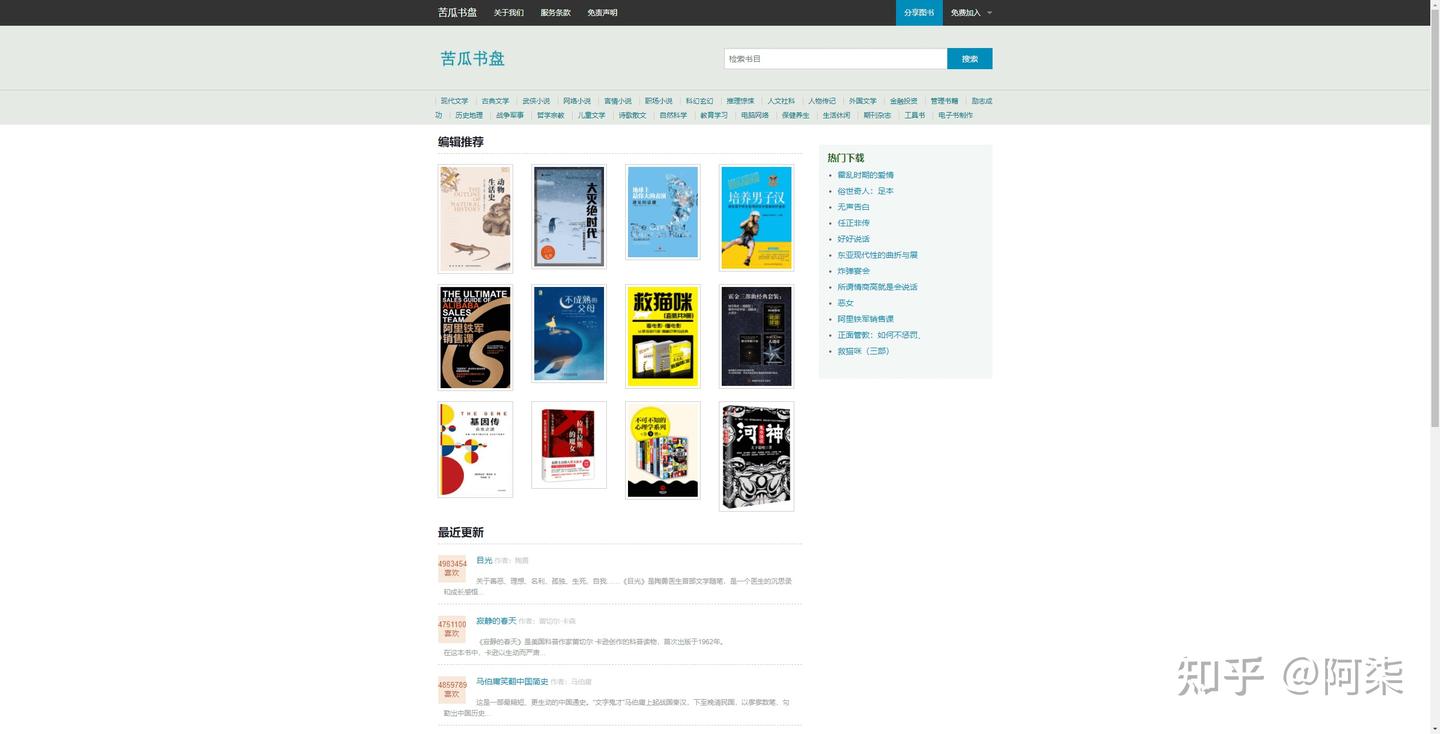1440x734 pixels.
Task: Browse the 网络小说 category
Action: [x=577, y=101]
